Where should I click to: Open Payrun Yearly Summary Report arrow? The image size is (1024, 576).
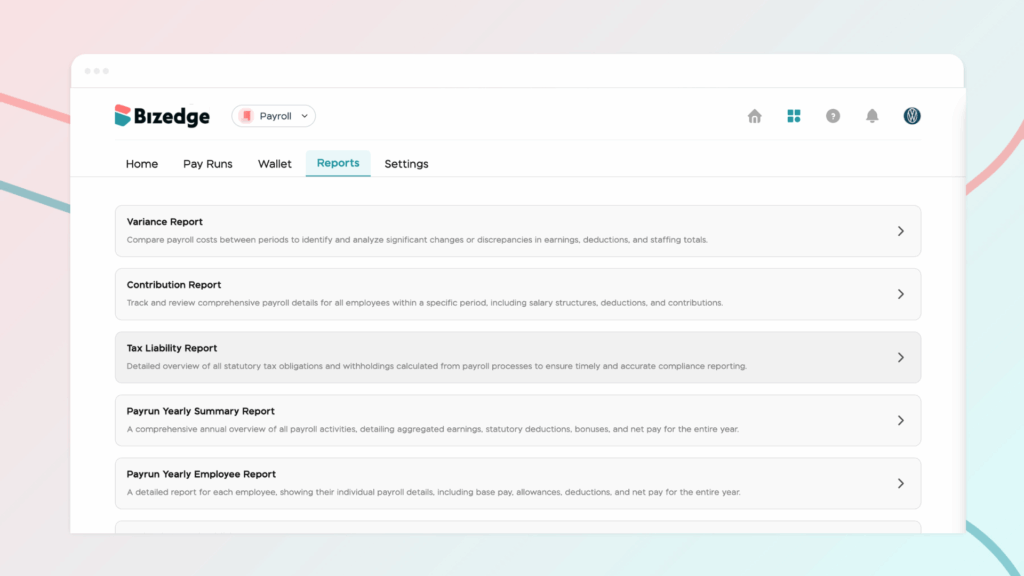coord(900,420)
